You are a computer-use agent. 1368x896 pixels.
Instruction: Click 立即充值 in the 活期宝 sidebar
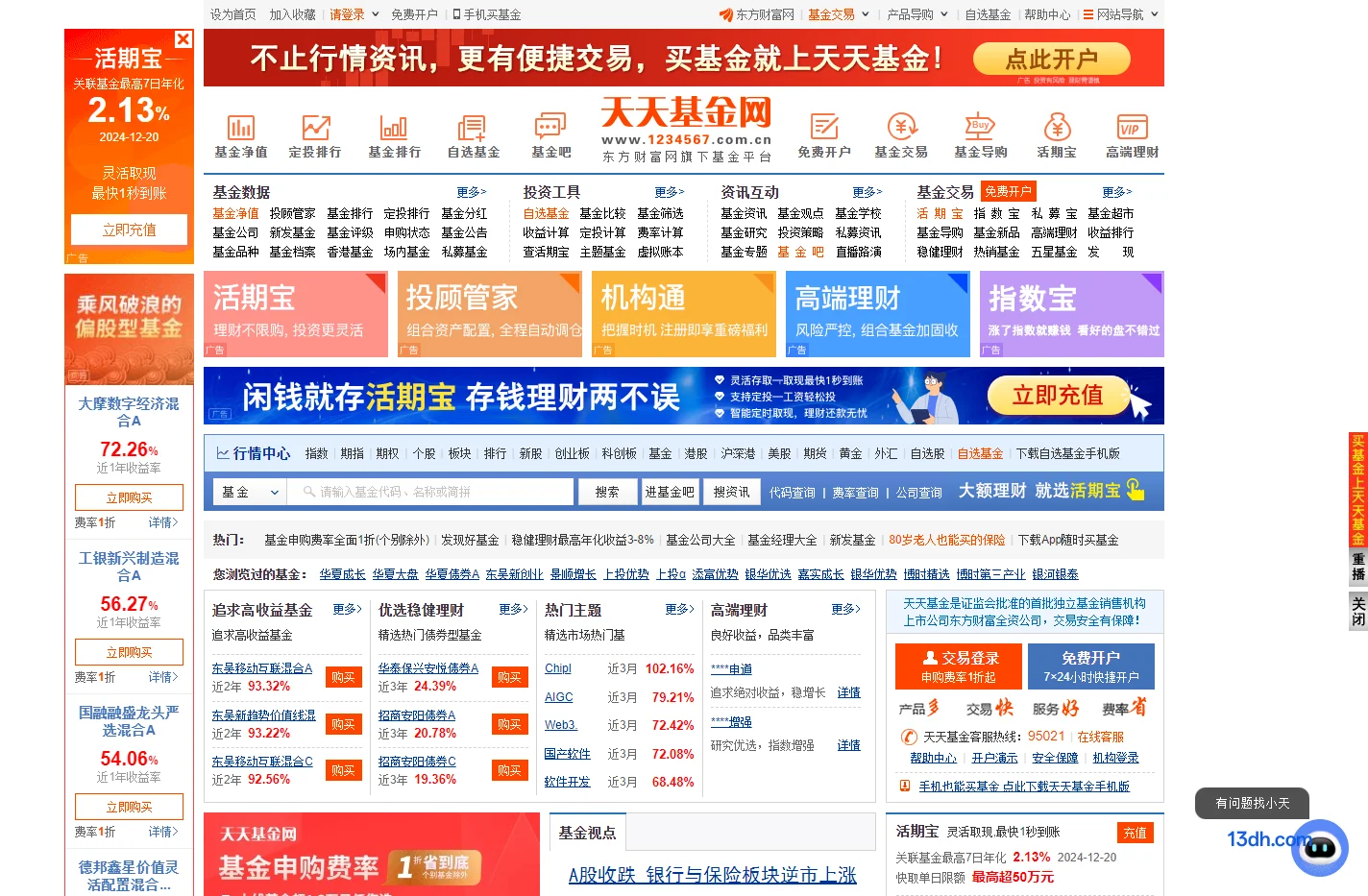click(129, 230)
